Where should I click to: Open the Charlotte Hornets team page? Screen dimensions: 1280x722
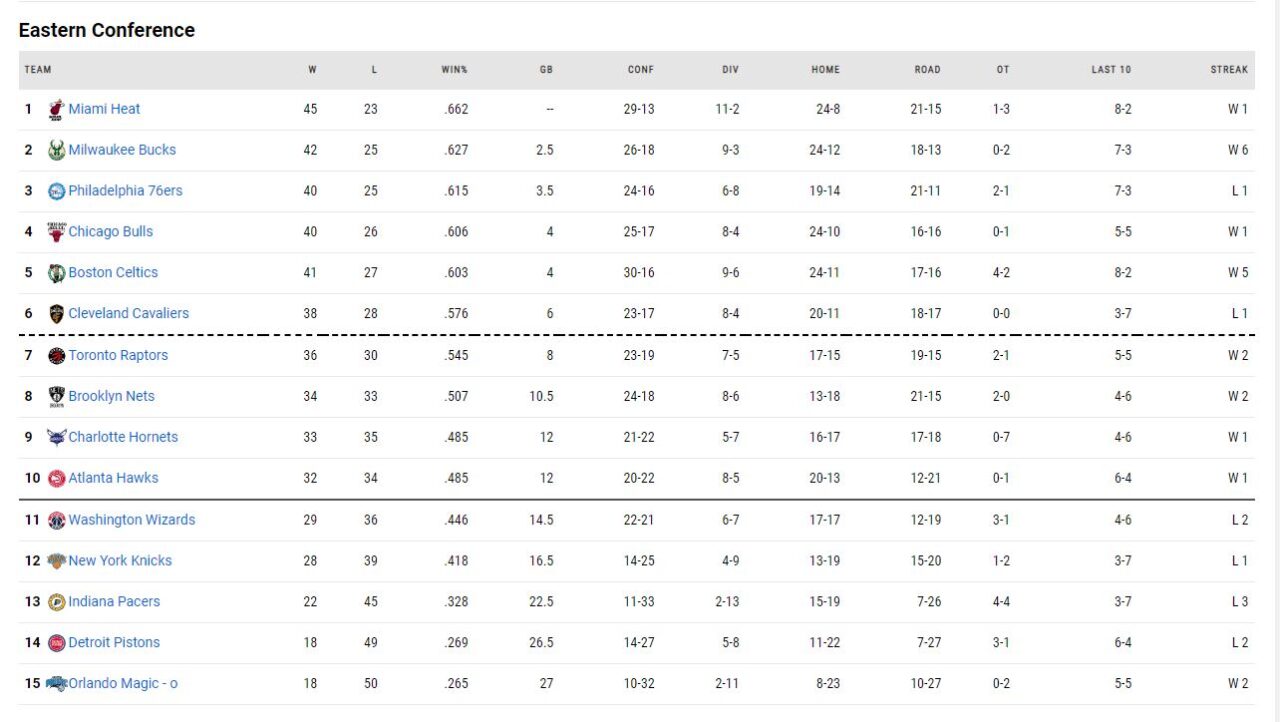[x=123, y=437]
